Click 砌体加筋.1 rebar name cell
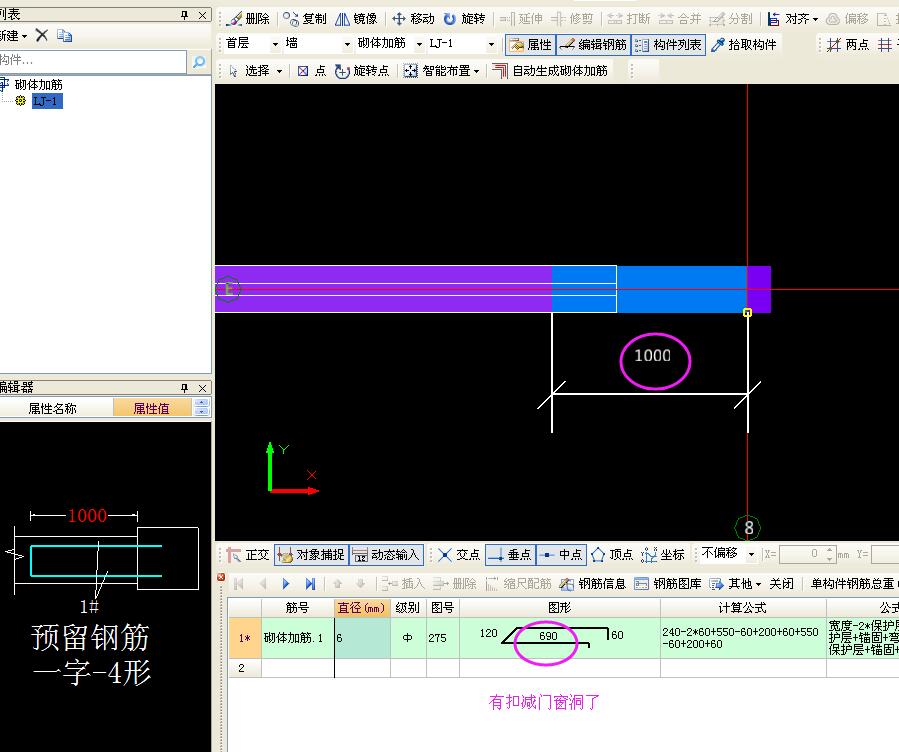 tap(298, 637)
